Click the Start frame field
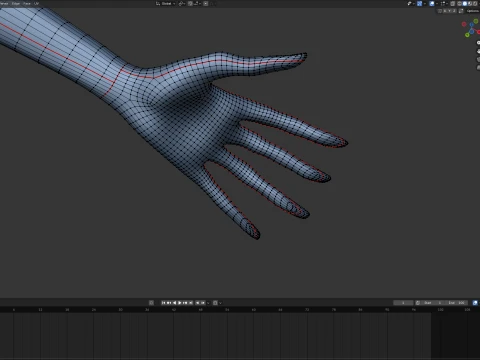 click(433, 303)
